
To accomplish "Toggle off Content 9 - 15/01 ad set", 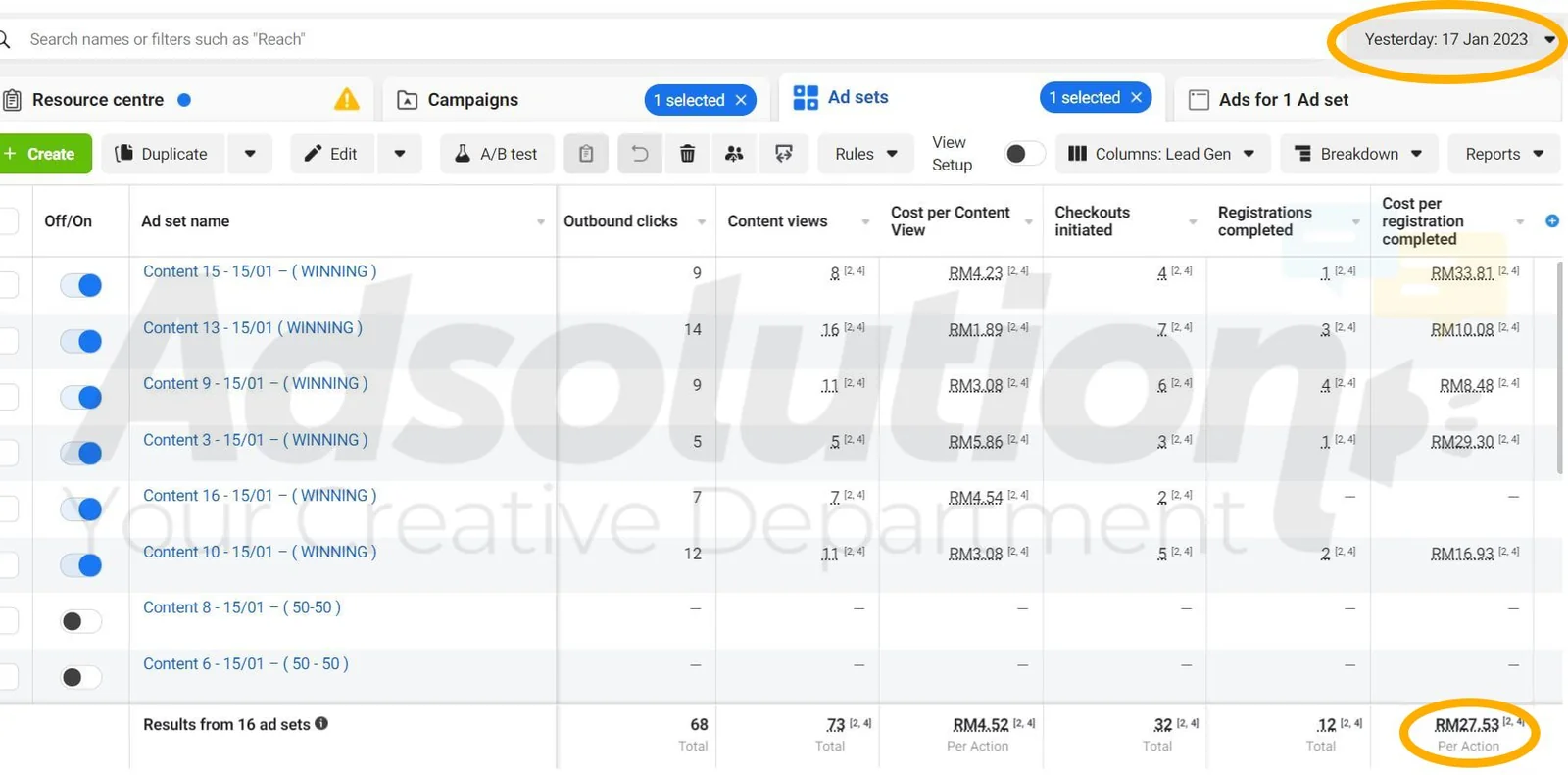I will click(x=81, y=397).
